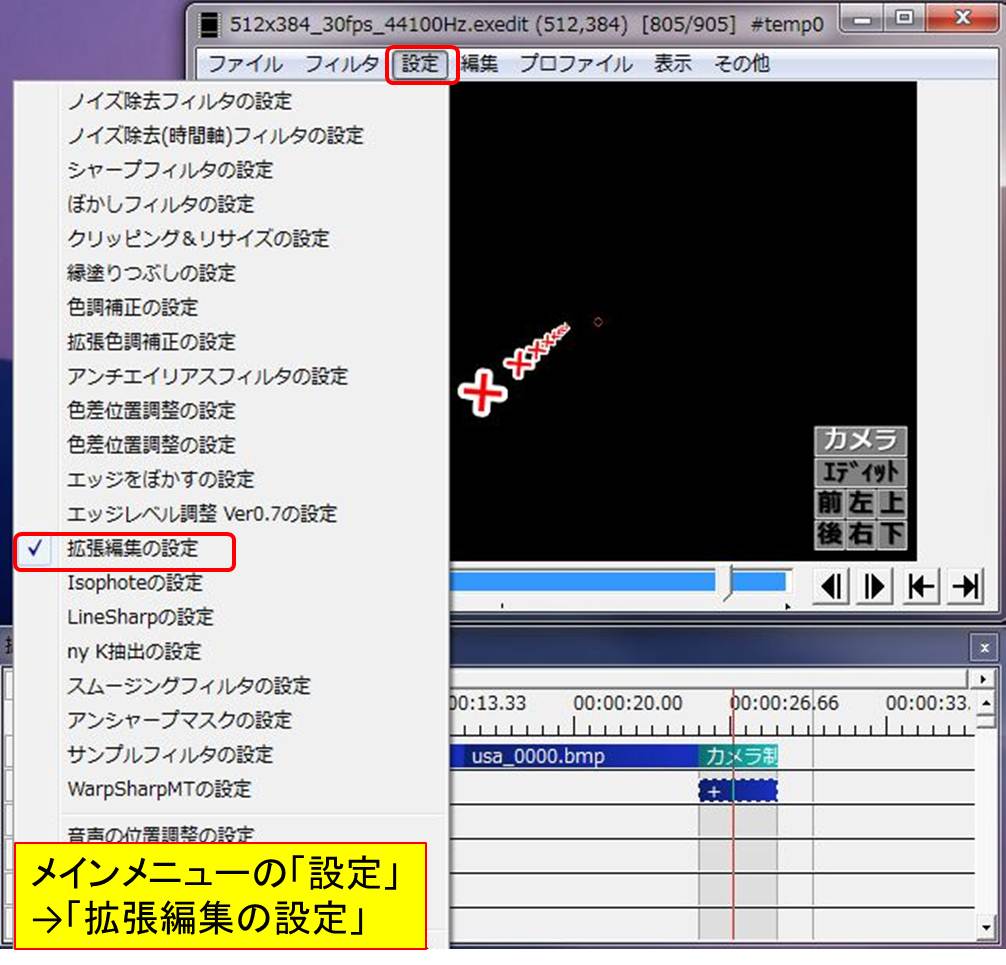1006x965 pixels.
Task: Click timeline horizontal scroll right arrow
Action: pos(983,679)
